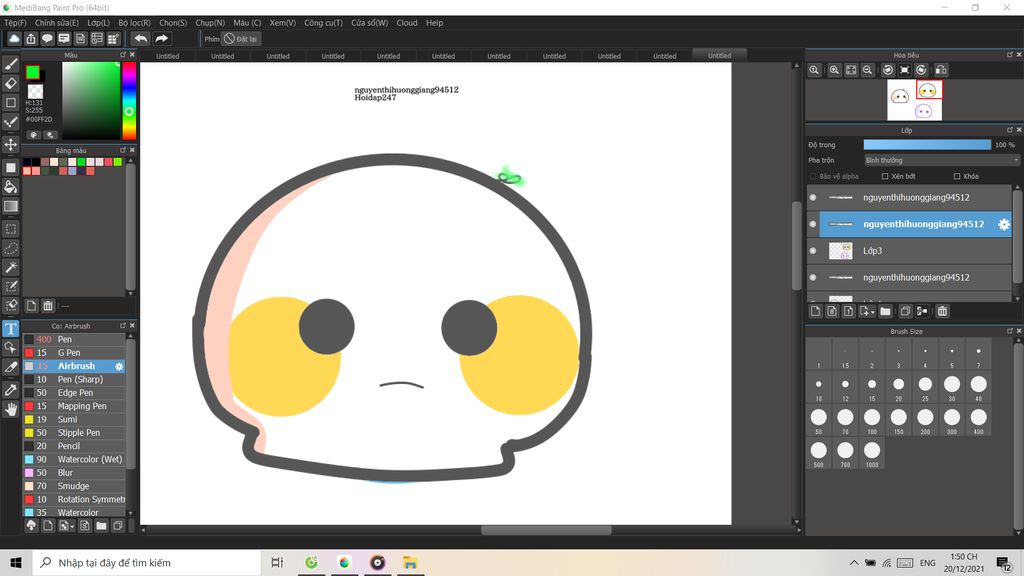Pick size 500 in the Brush Size panel

[818, 453]
